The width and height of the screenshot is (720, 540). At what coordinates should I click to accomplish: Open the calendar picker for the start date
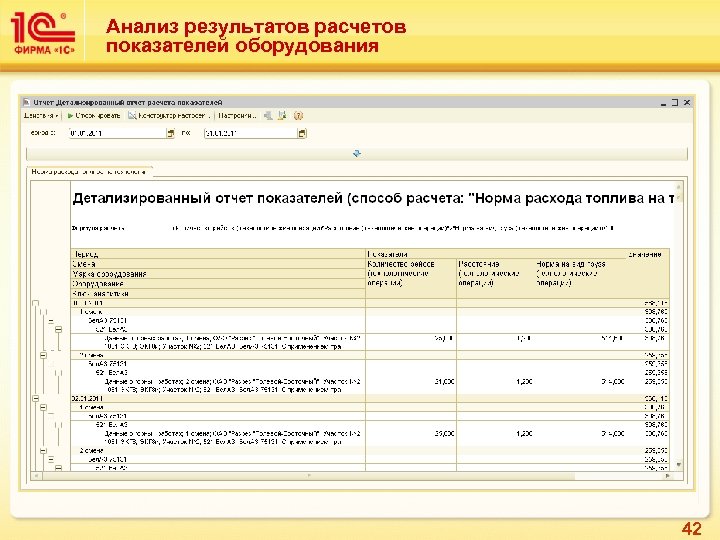170,133
